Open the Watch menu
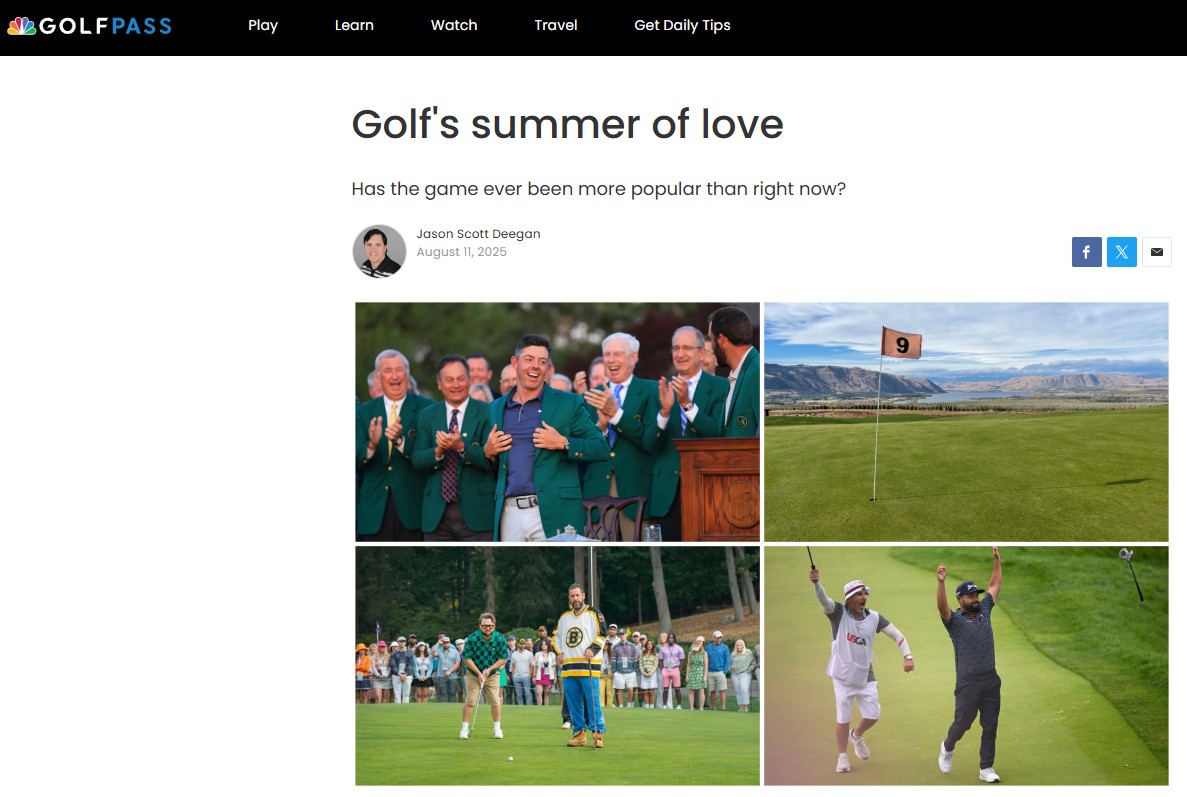The height and width of the screenshot is (797, 1187). click(454, 25)
